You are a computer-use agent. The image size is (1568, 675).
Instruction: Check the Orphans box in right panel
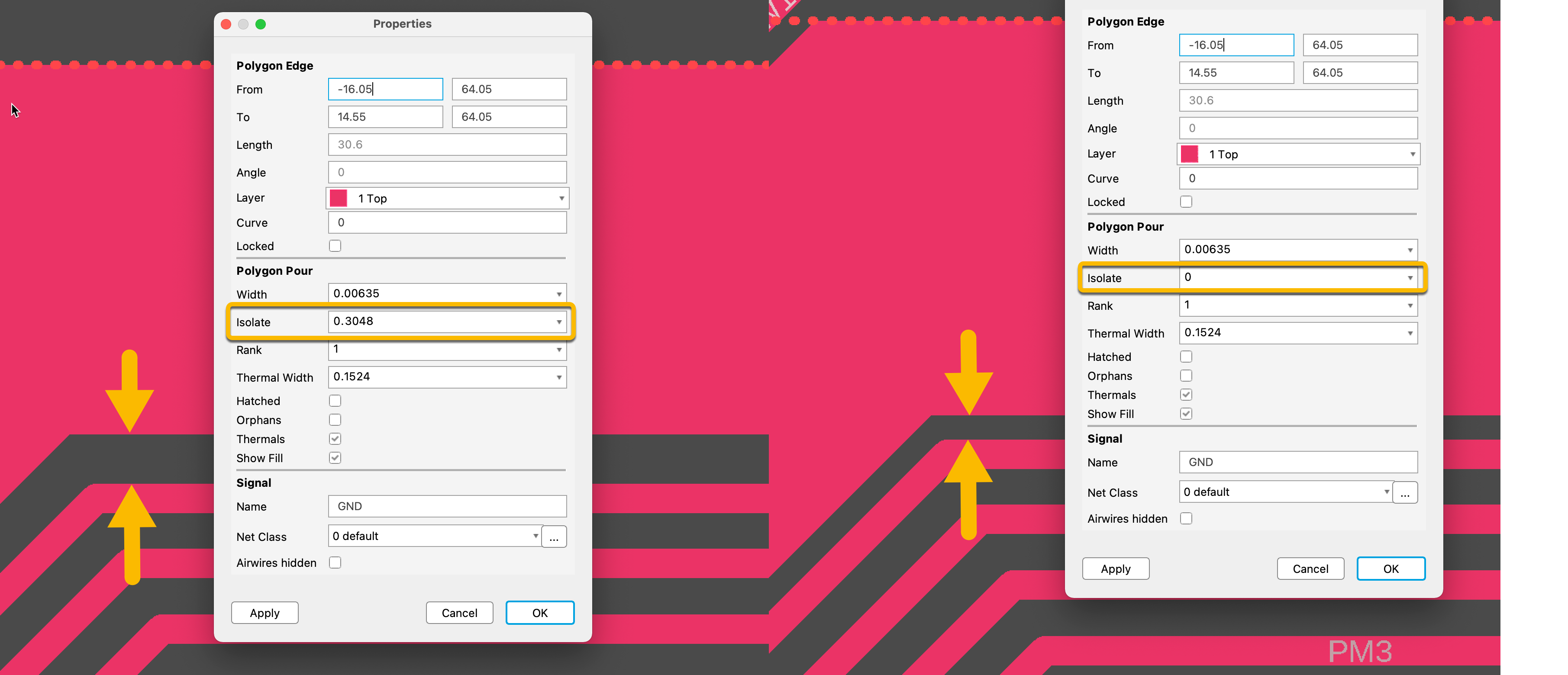[1186, 376]
